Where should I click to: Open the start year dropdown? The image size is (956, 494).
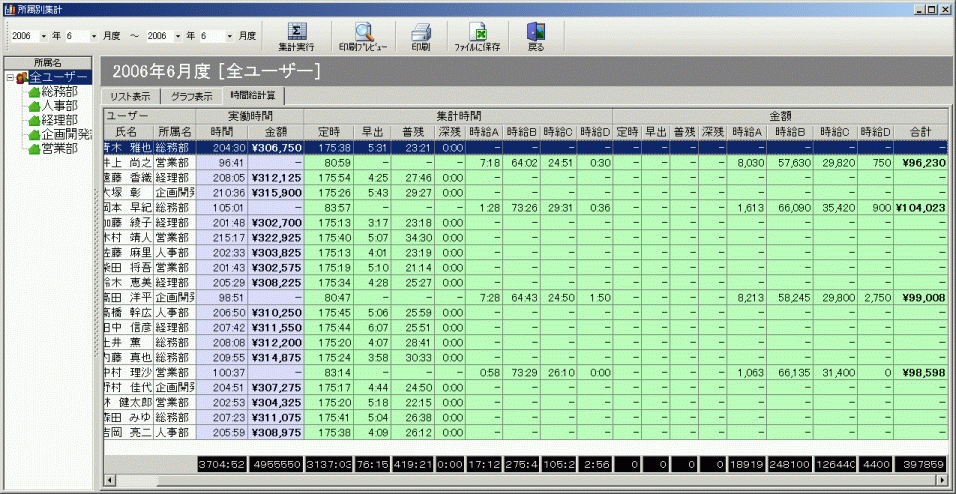click(44, 37)
